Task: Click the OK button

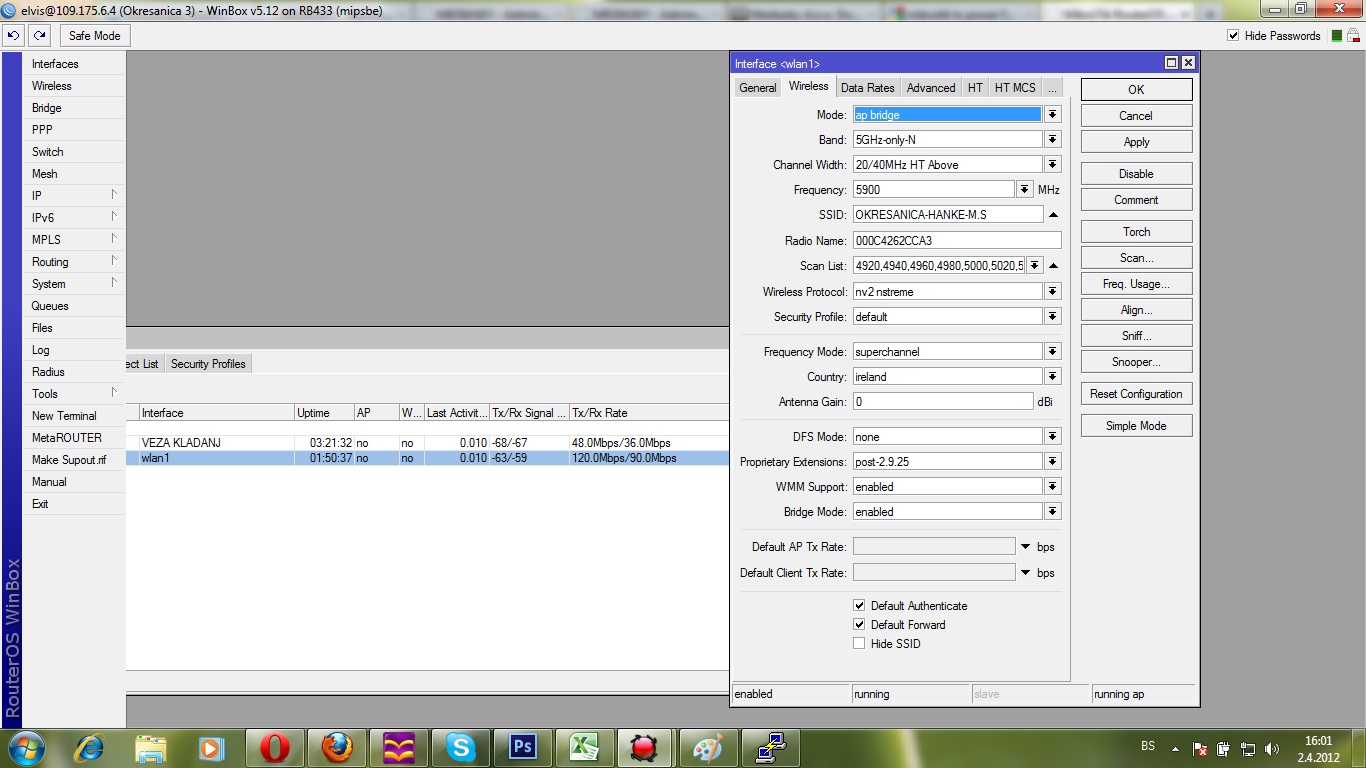Action: point(1136,90)
